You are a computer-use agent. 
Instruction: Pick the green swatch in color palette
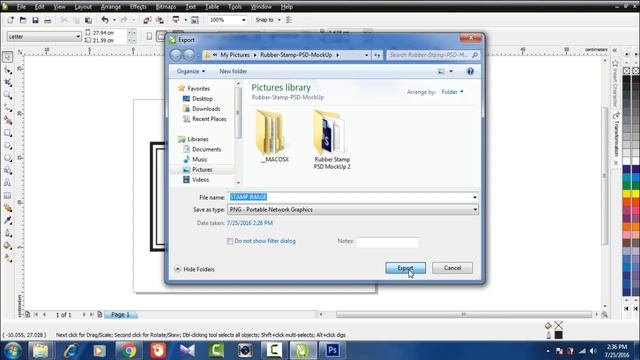pos(627,186)
